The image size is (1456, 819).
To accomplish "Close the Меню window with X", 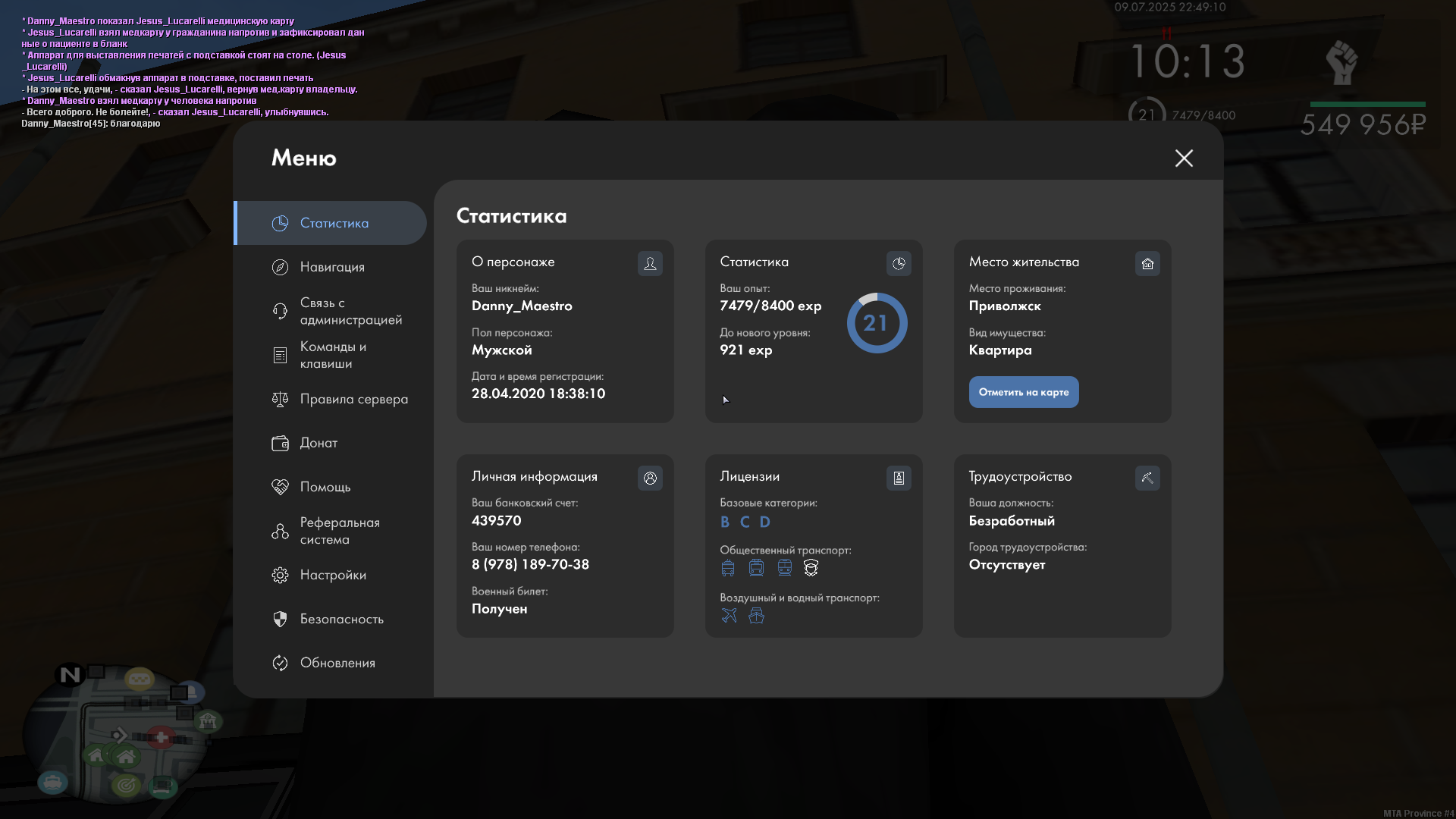I will pos(1184,158).
